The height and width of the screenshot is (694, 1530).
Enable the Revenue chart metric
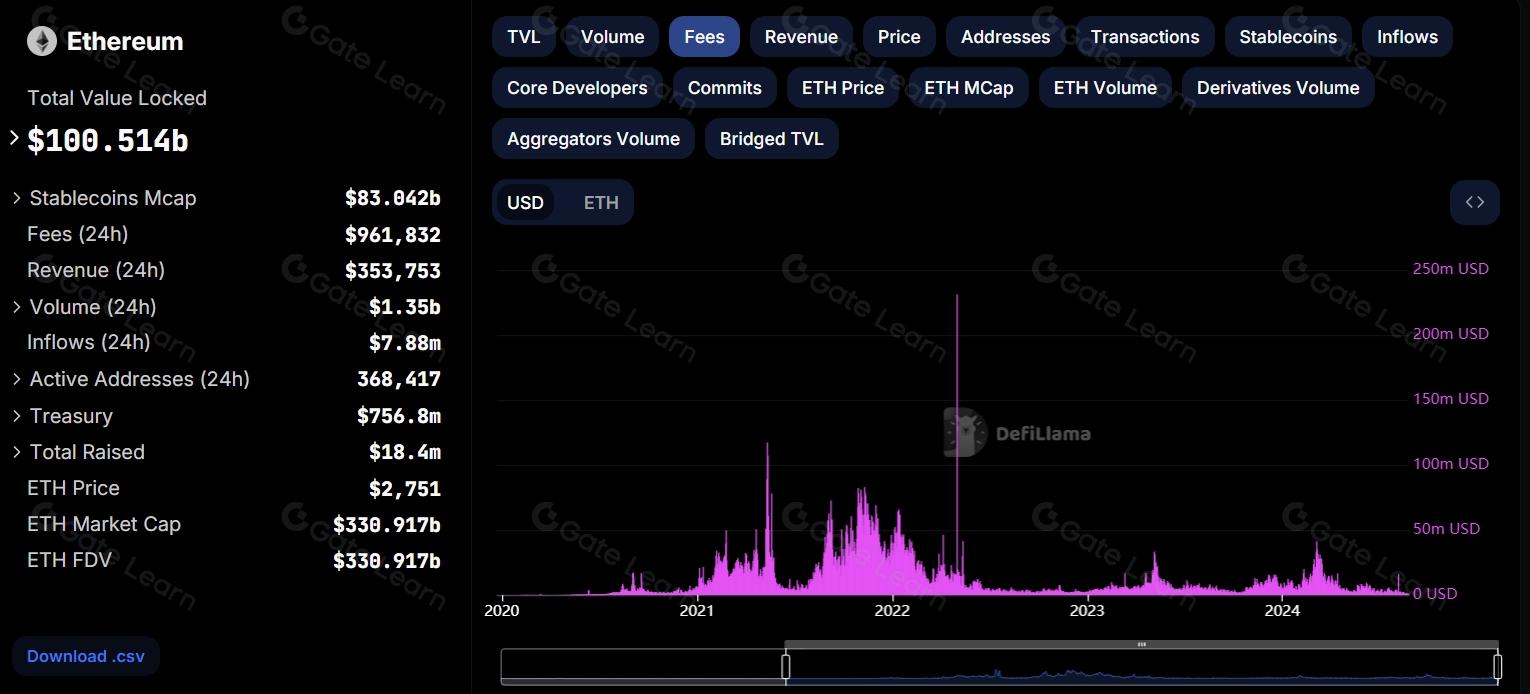pos(801,37)
